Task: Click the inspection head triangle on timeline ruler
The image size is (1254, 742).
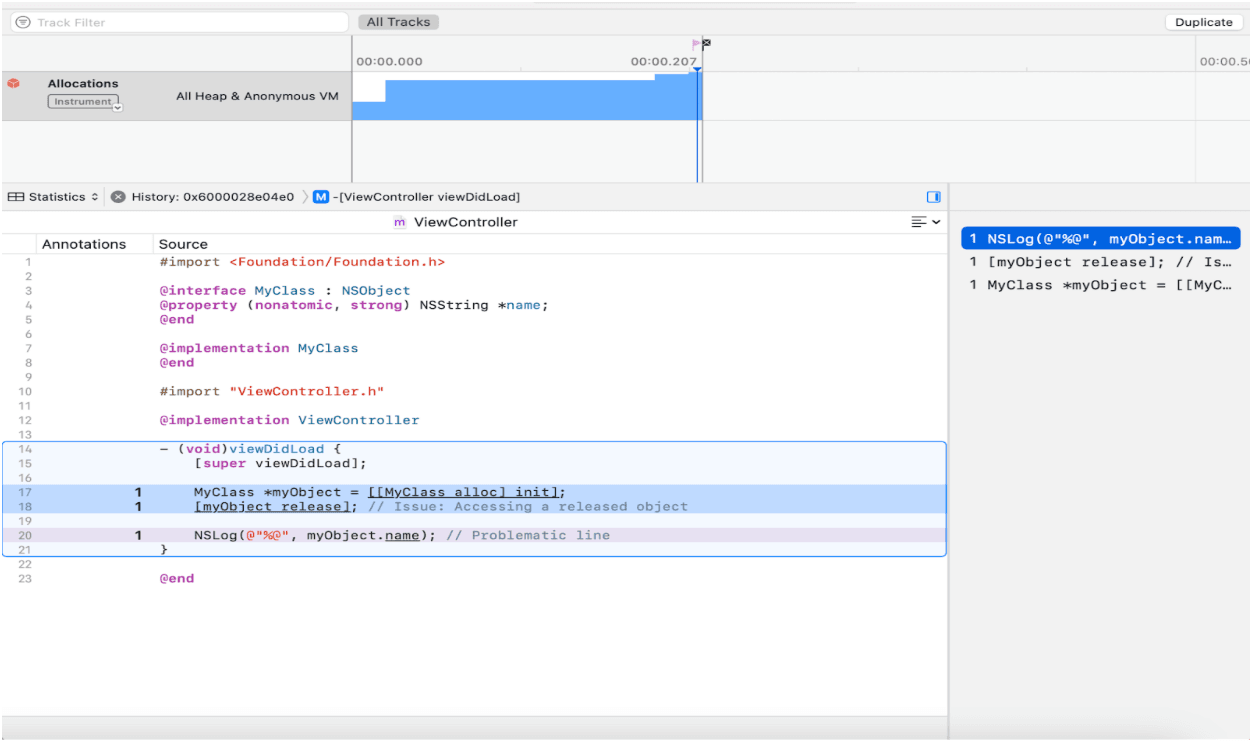Action: (697, 69)
